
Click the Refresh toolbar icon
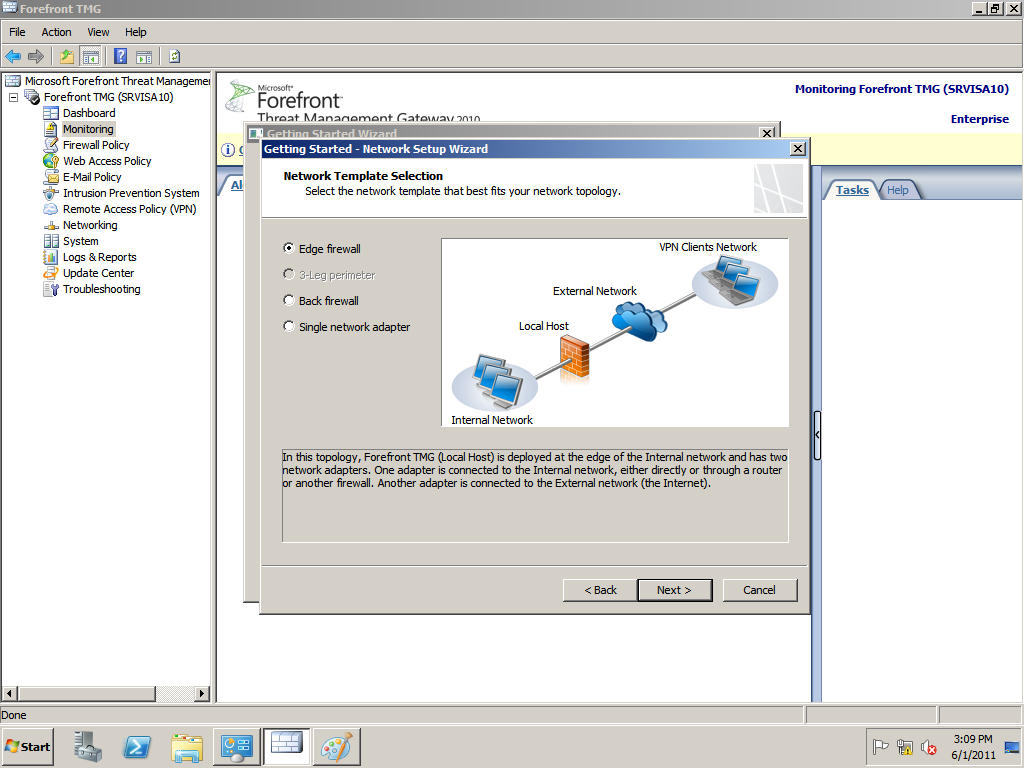coord(174,56)
